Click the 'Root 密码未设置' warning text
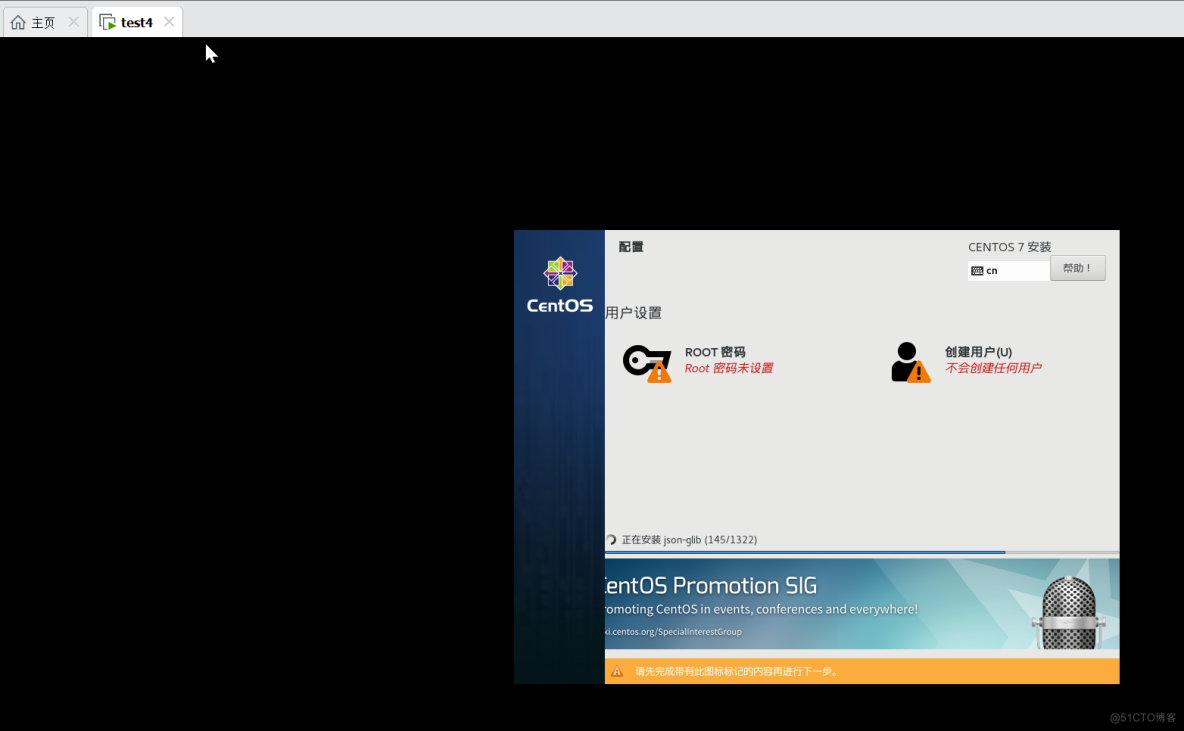 729,369
